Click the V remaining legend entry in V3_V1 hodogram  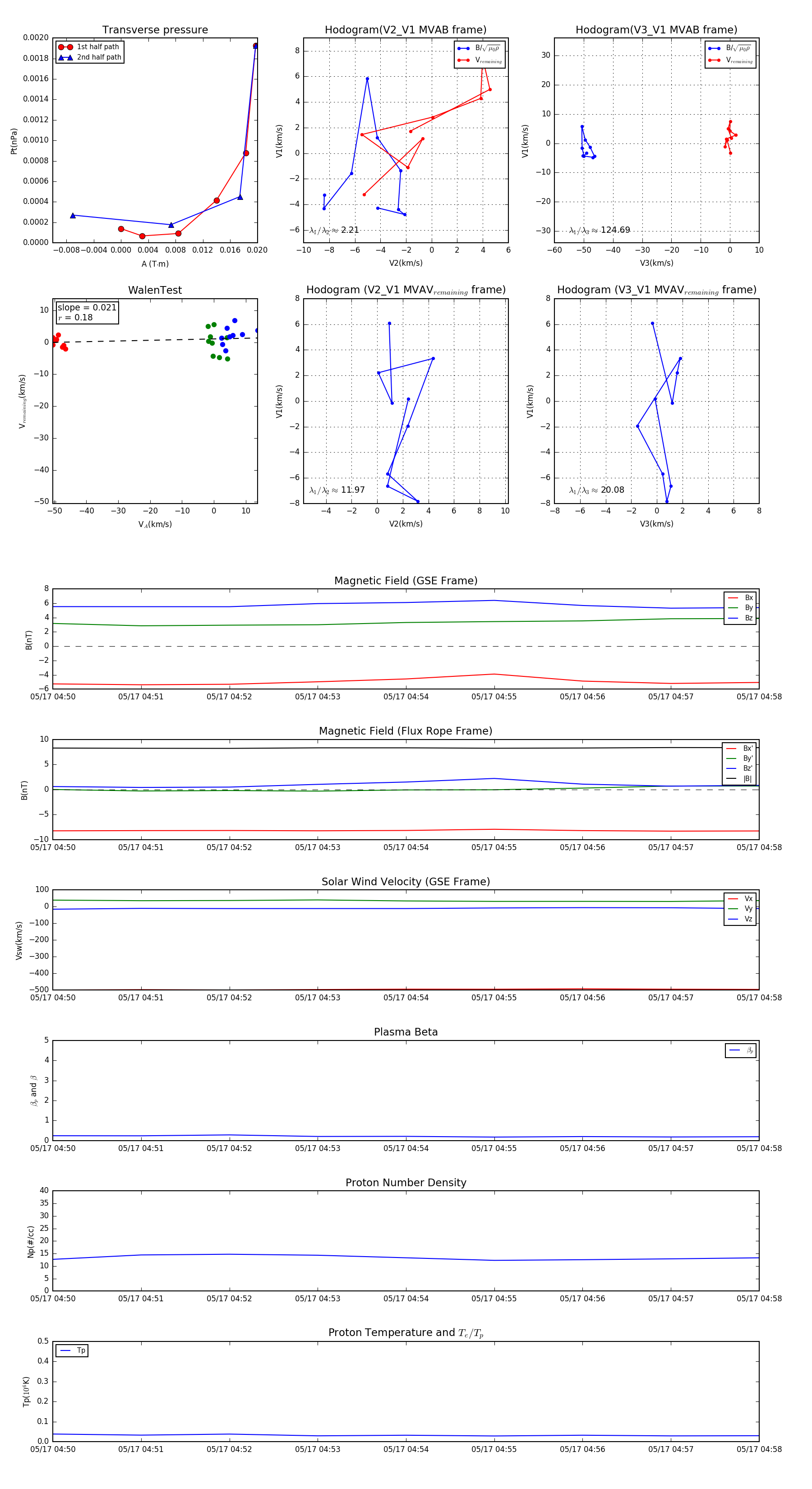(x=730, y=60)
